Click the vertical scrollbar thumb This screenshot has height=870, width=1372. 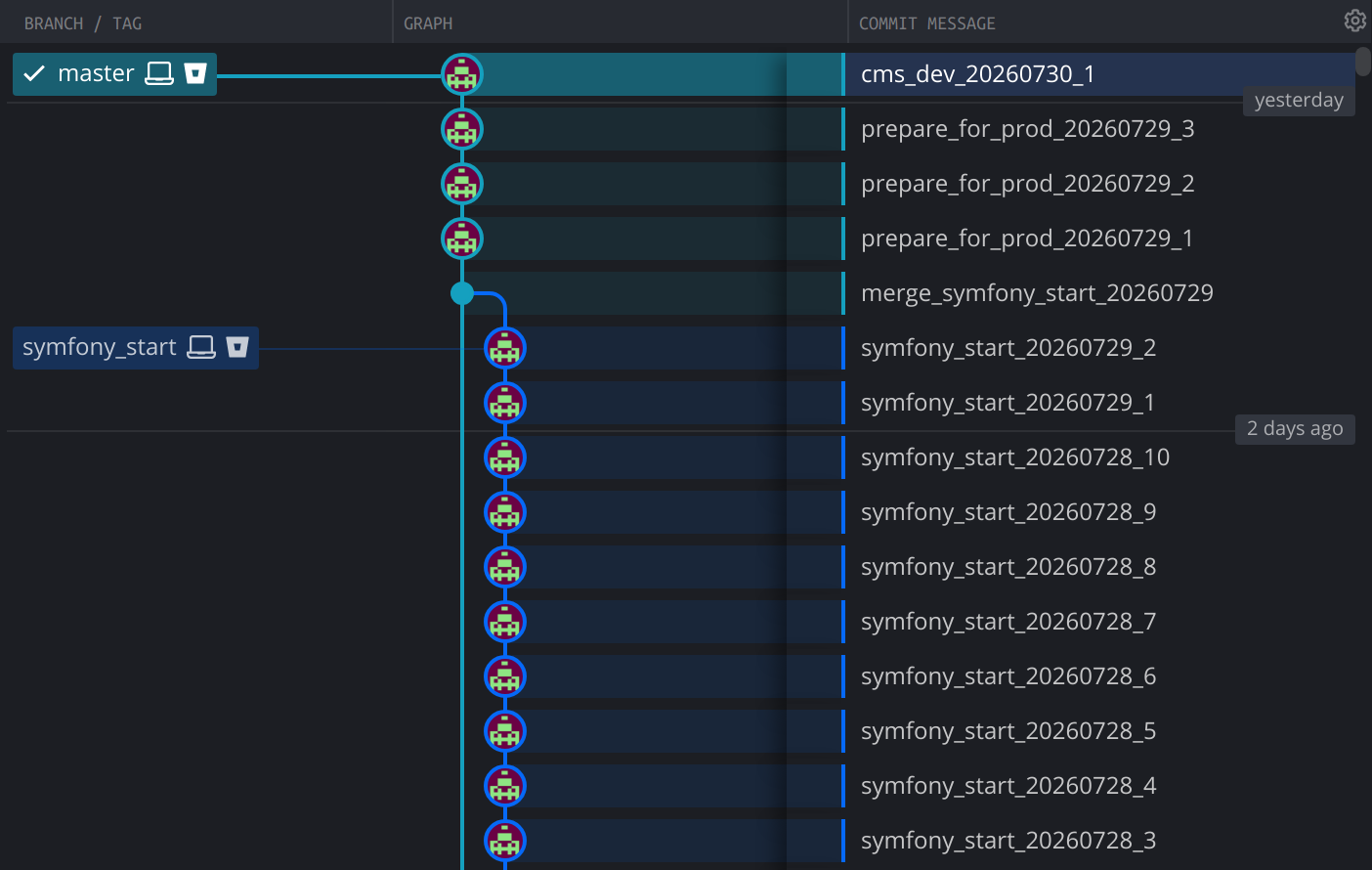[1363, 61]
